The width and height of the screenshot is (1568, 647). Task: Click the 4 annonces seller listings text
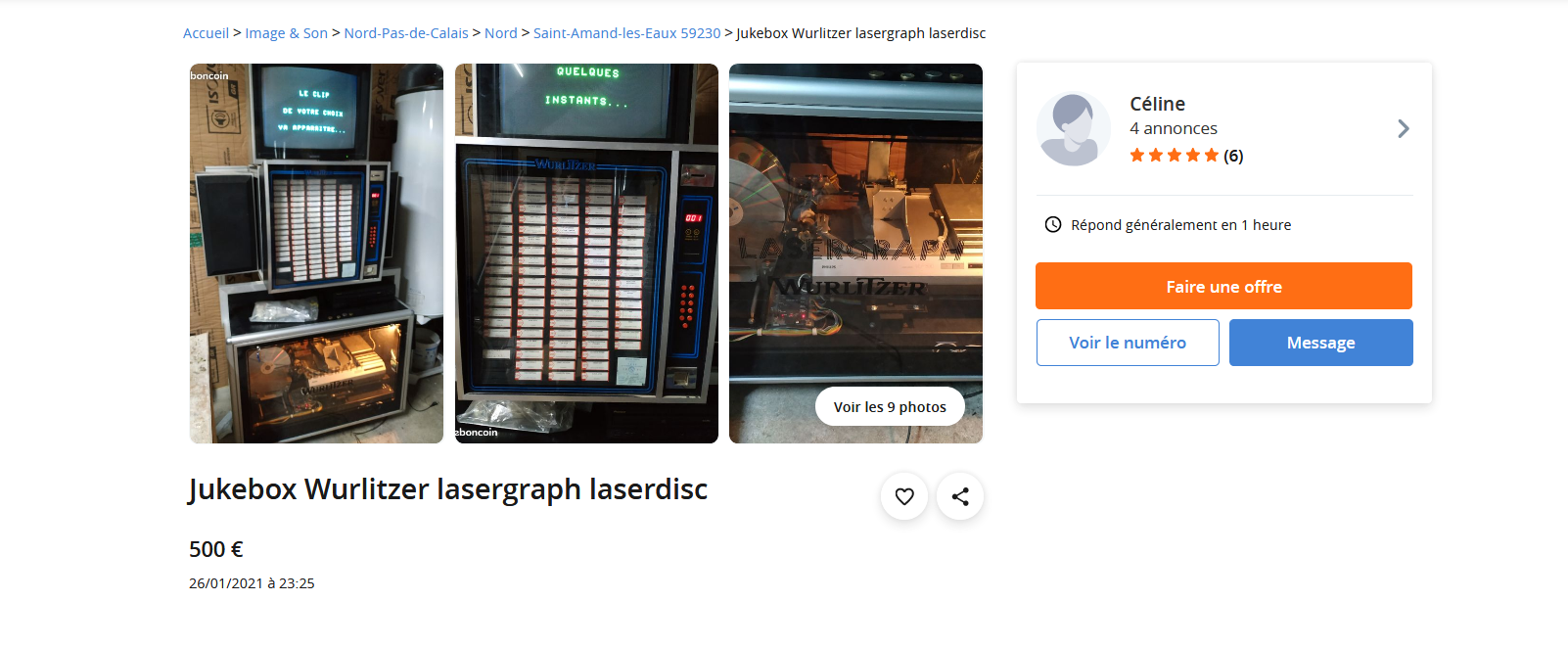pyautogui.click(x=1174, y=128)
